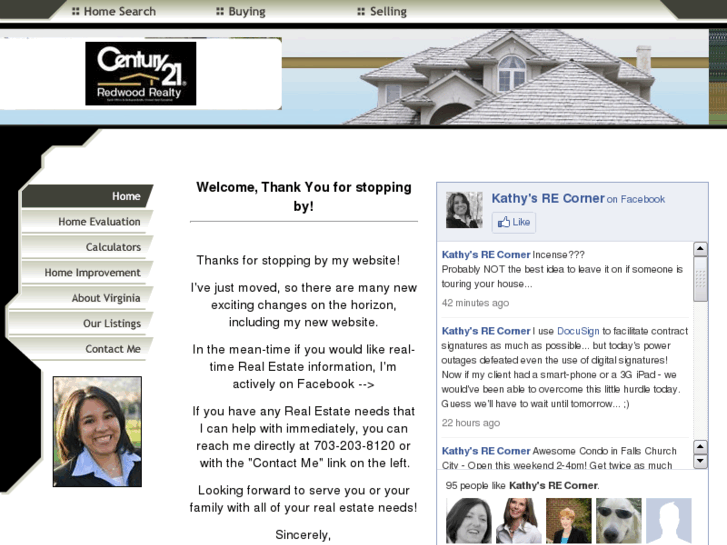The height and width of the screenshot is (545, 727).
Task: Click the house banner image
Action: coord(495,77)
